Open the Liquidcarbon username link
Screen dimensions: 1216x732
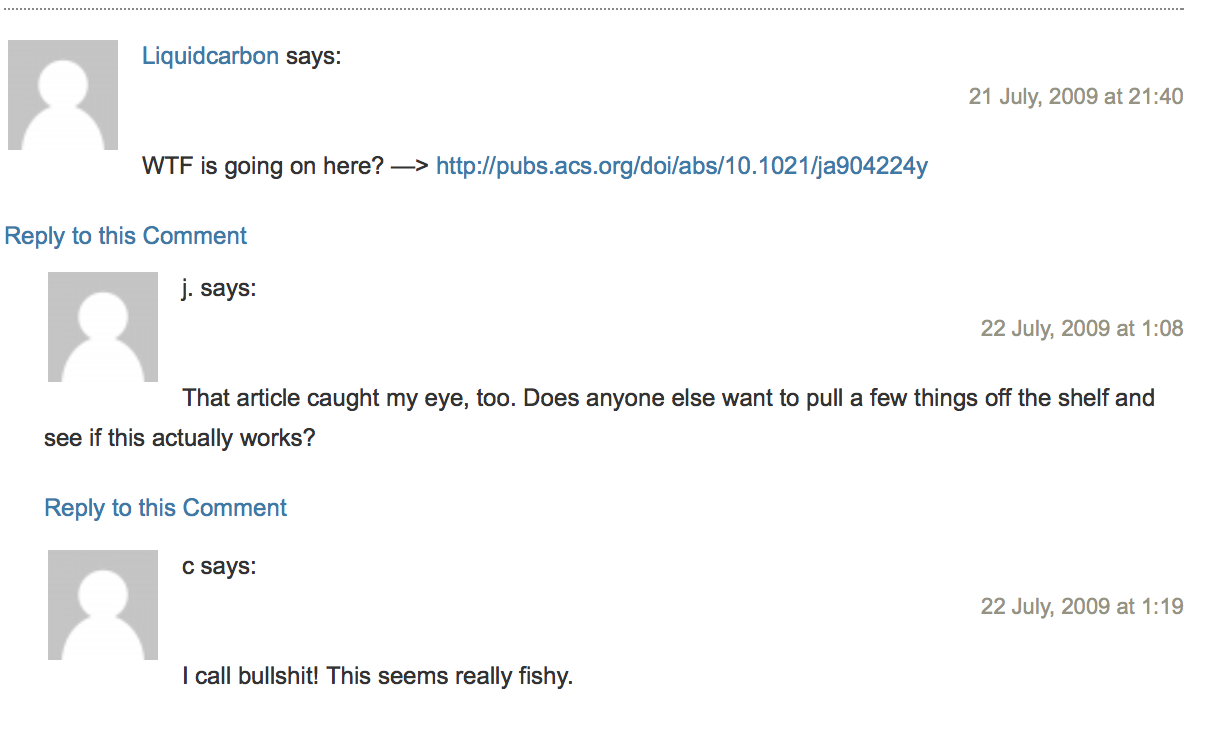click(210, 56)
